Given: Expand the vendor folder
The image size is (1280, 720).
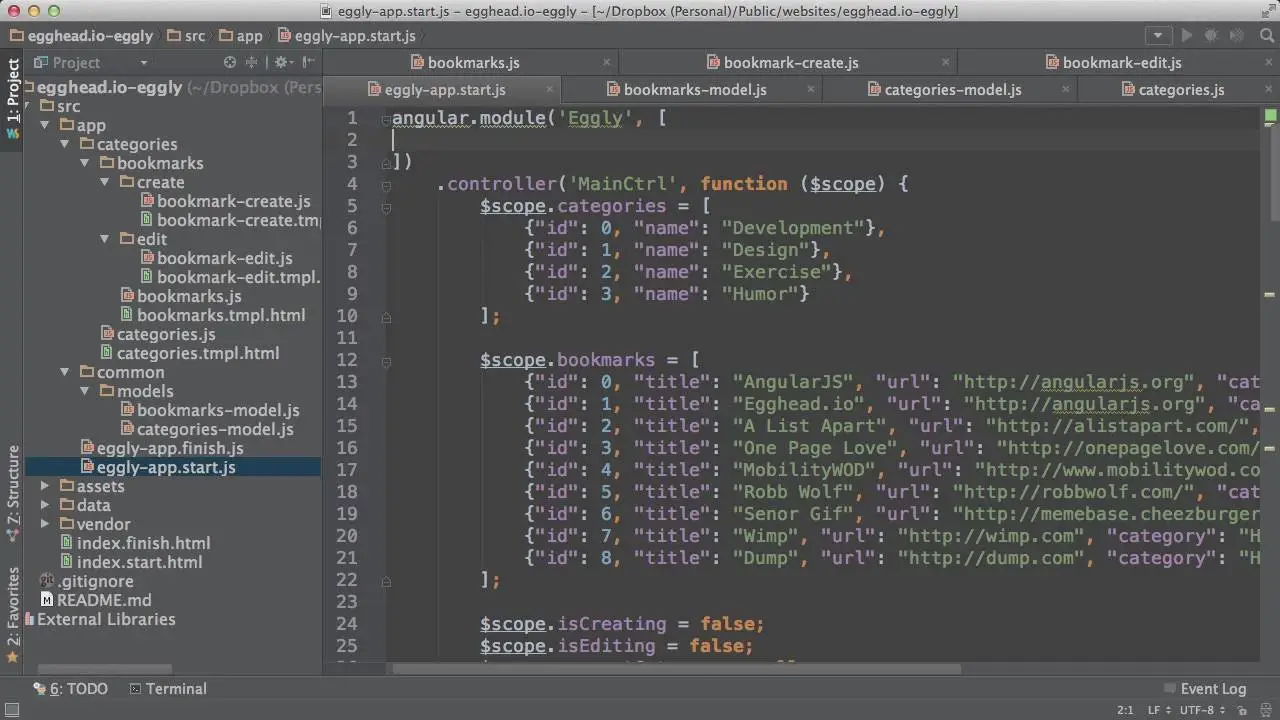Looking at the screenshot, I should tap(45, 524).
